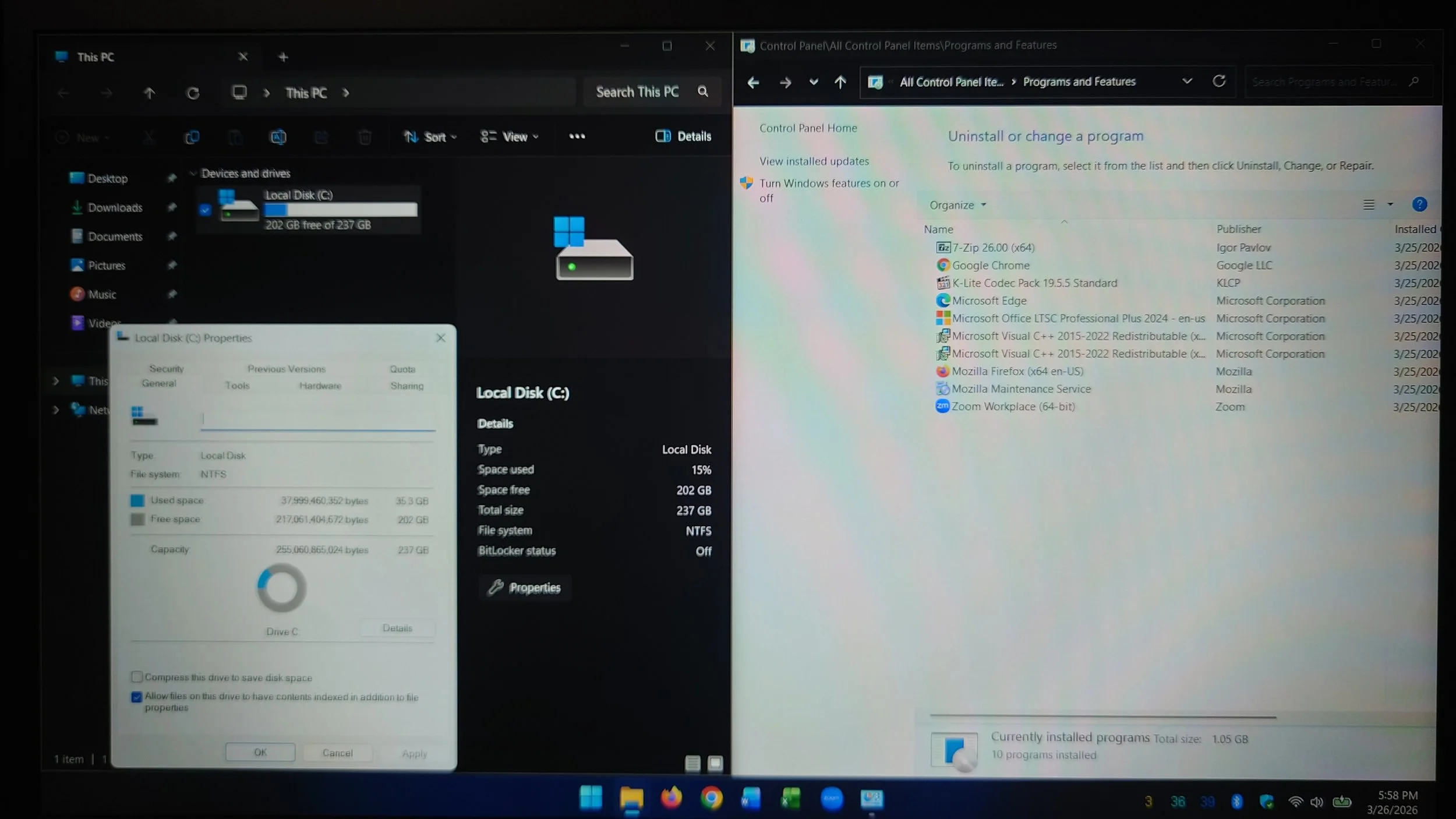
Task: Click the Copy icon in Explorer toolbar
Action: tap(192, 137)
